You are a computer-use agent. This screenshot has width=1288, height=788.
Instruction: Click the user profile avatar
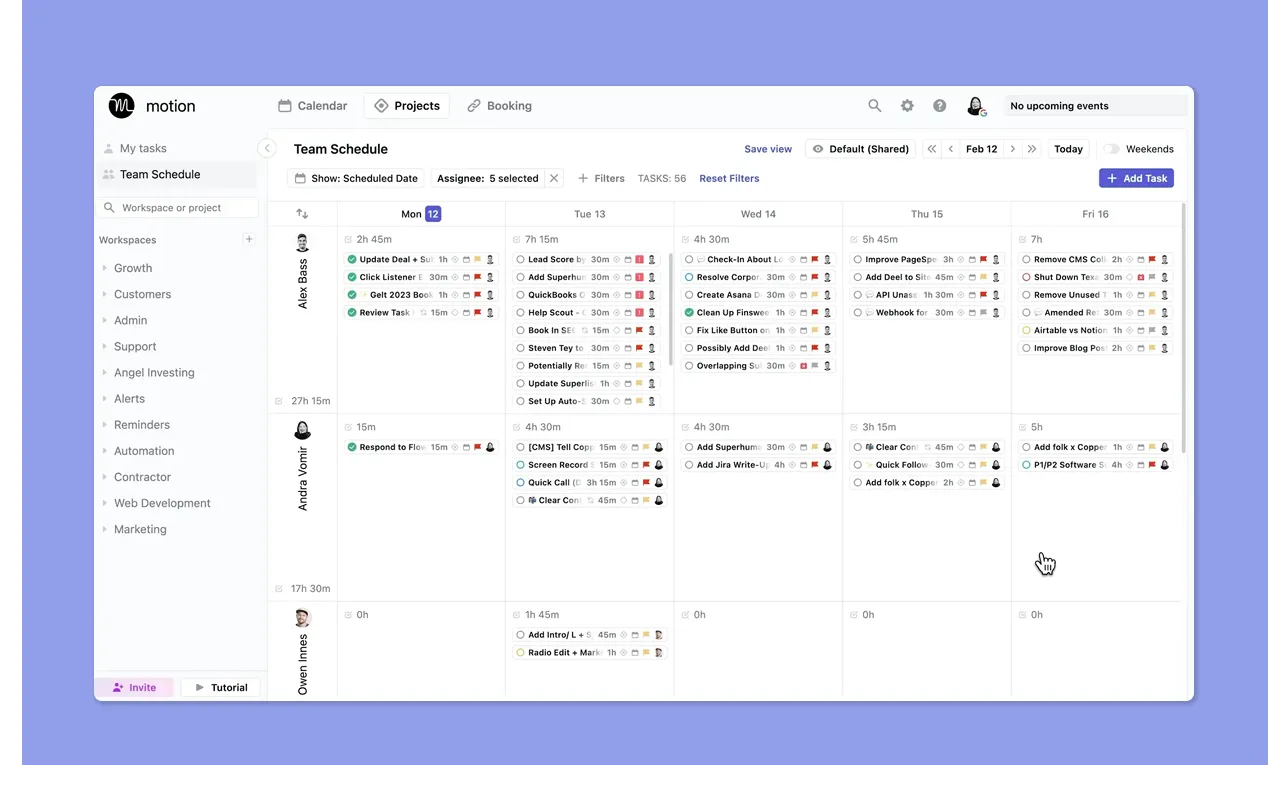975,105
